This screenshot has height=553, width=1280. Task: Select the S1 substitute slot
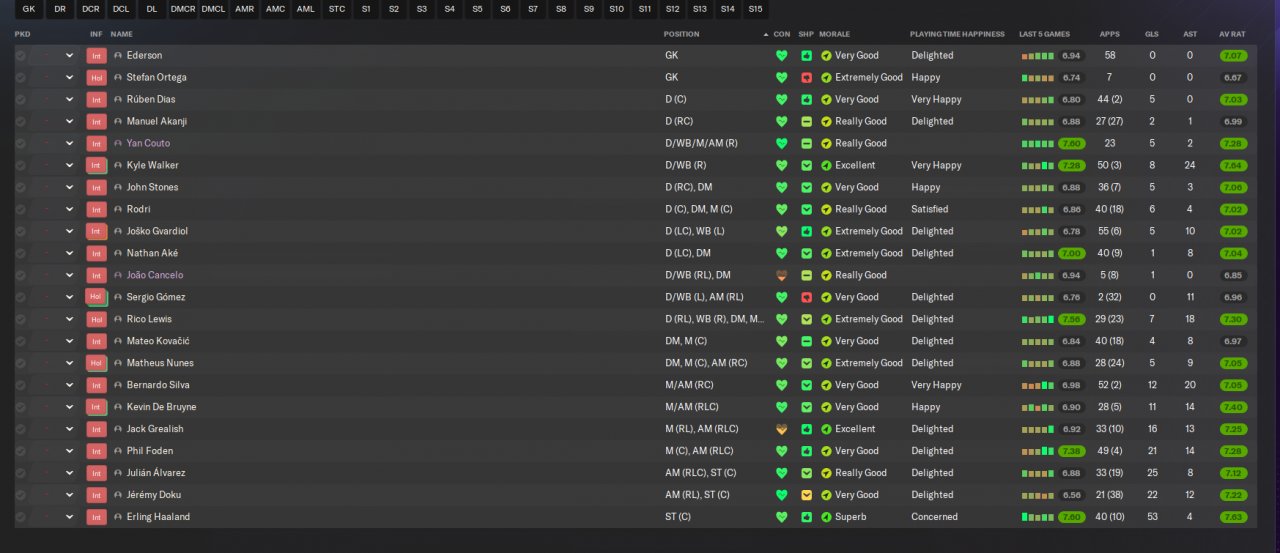pos(366,9)
